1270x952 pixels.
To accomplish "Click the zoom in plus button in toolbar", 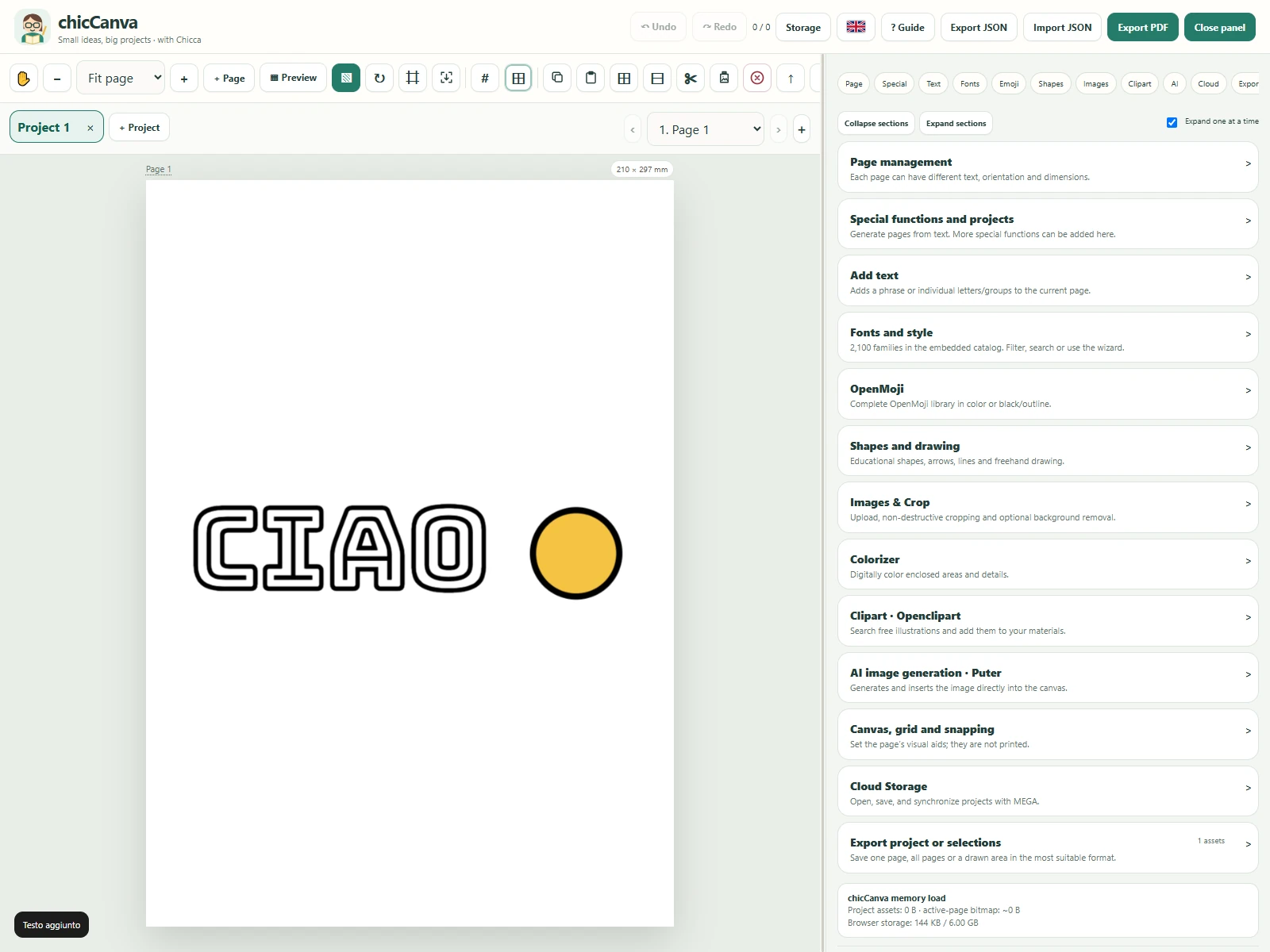I will (x=184, y=78).
